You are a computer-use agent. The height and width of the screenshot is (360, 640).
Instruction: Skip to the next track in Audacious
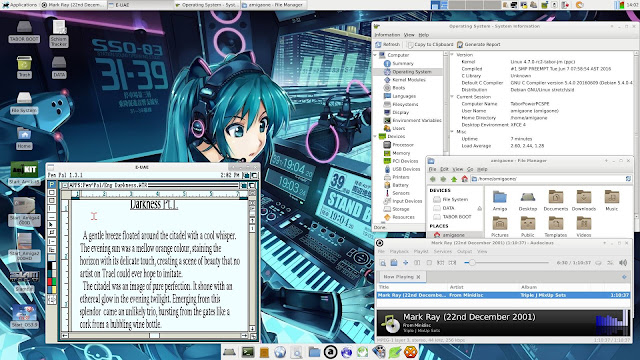click(x=452, y=263)
